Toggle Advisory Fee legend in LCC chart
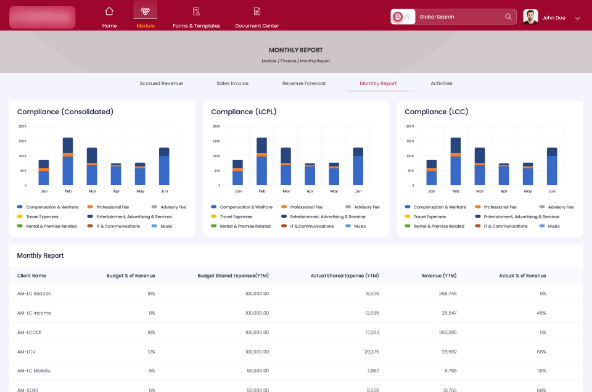Screen dimensions: 592x392 557,207
